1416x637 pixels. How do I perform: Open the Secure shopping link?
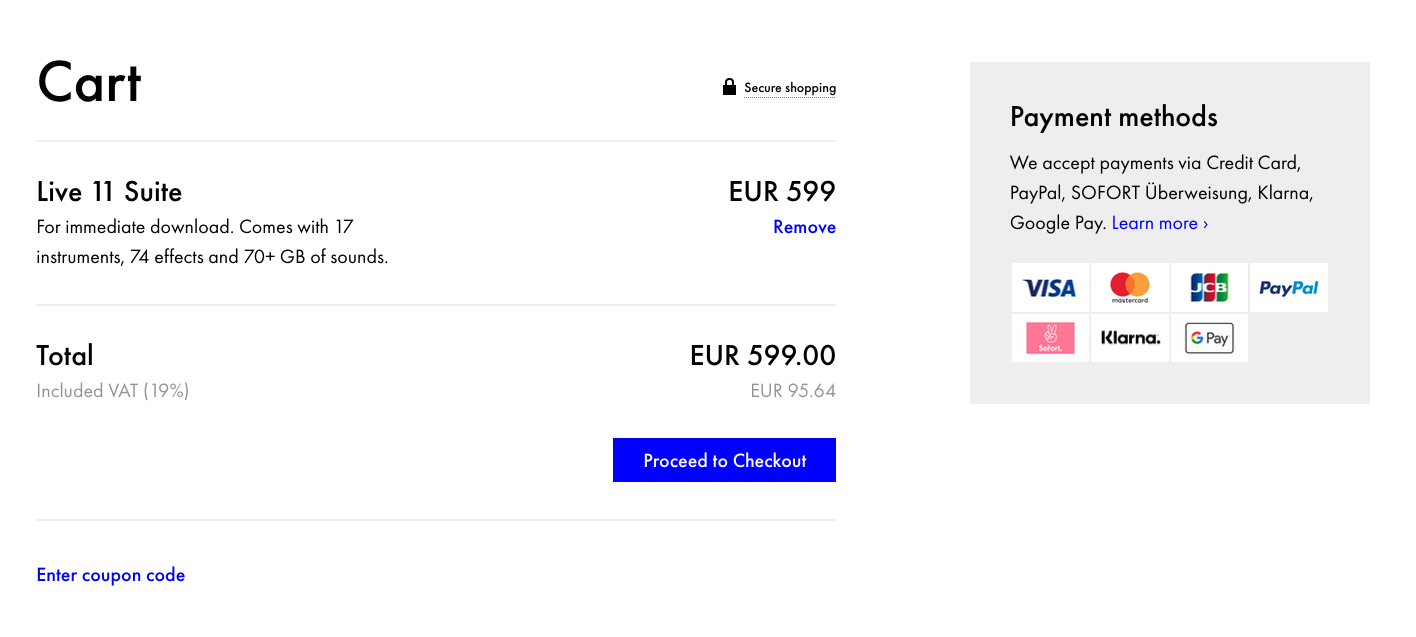coord(790,88)
